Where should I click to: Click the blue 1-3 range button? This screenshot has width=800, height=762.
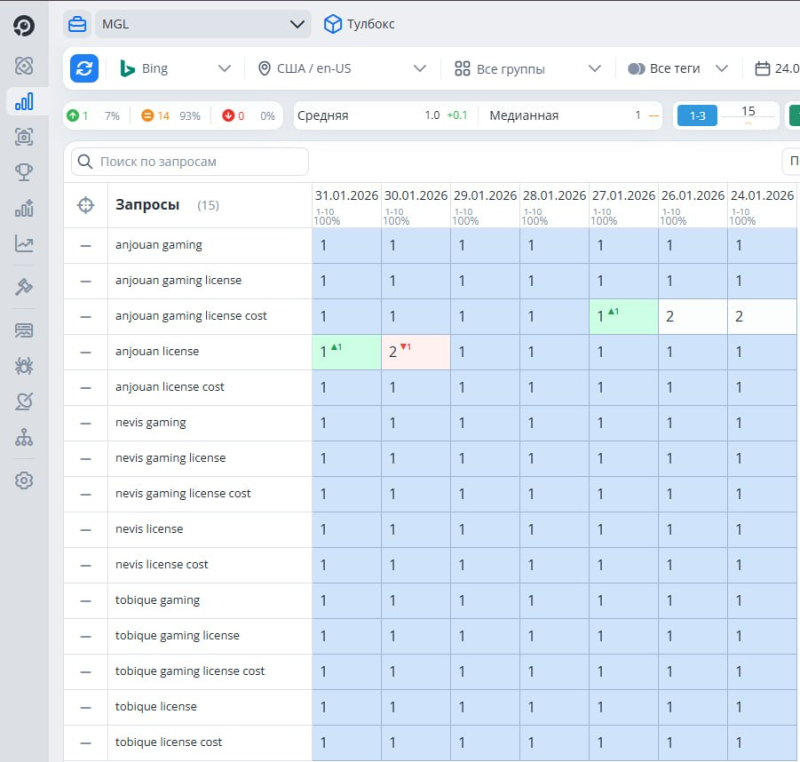pos(697,116)
